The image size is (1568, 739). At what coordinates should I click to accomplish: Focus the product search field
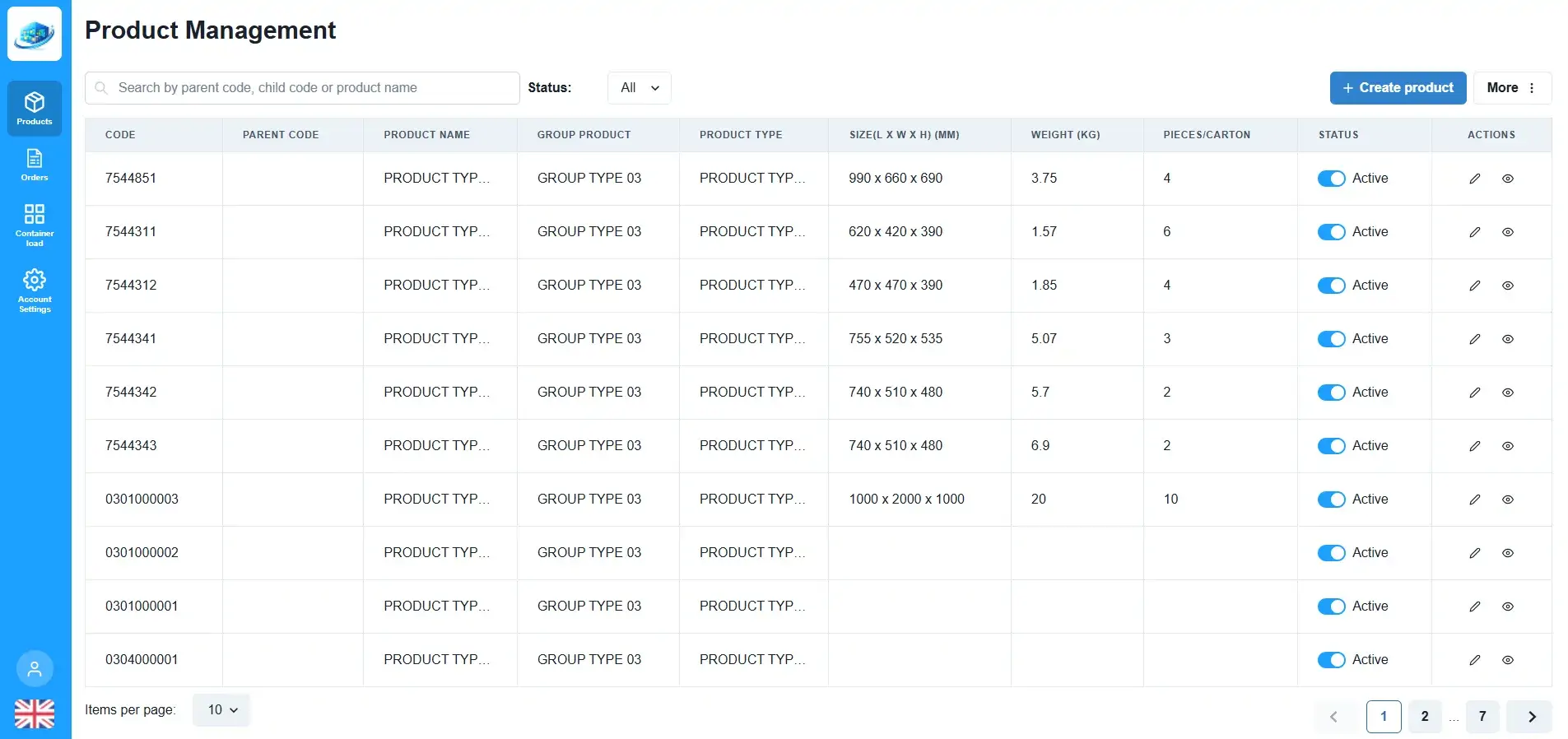[x=302, y=88]
